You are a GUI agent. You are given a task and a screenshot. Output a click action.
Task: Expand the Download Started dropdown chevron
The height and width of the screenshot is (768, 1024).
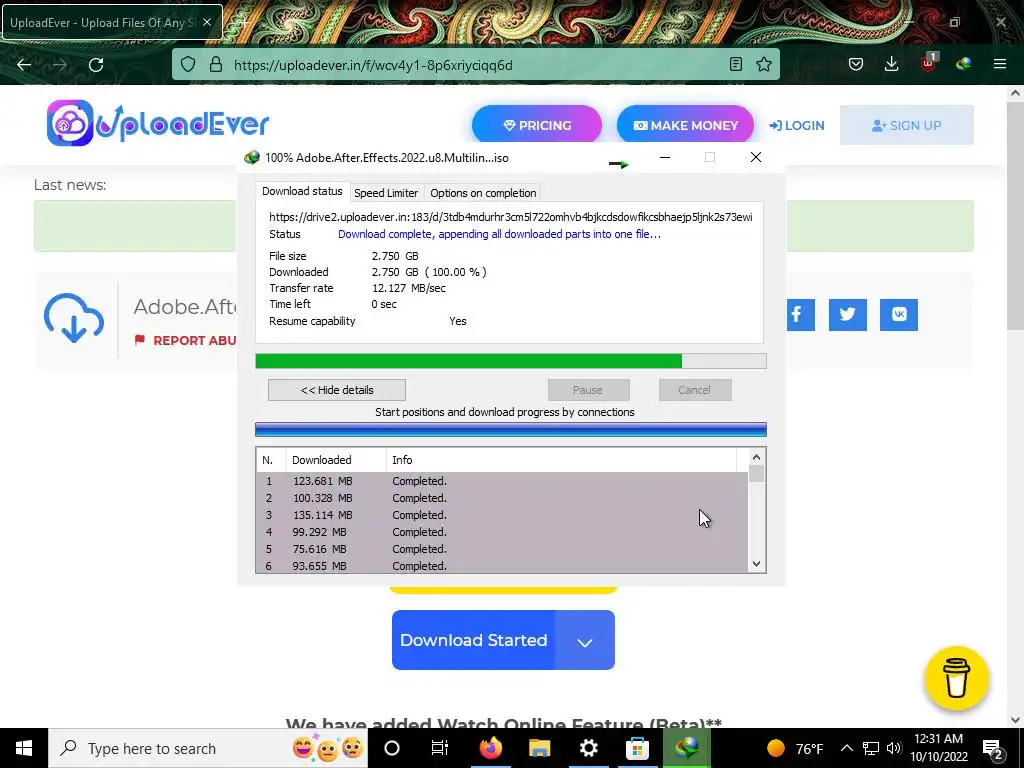pyautogui.click(x=584, y=641)
